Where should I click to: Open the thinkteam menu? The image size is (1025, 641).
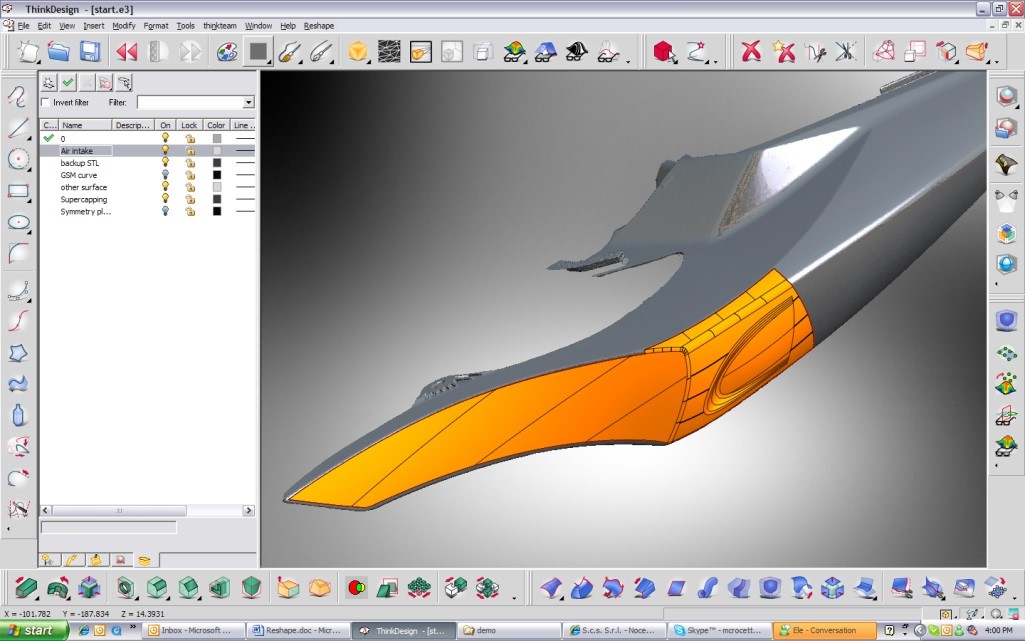point(219,26)
